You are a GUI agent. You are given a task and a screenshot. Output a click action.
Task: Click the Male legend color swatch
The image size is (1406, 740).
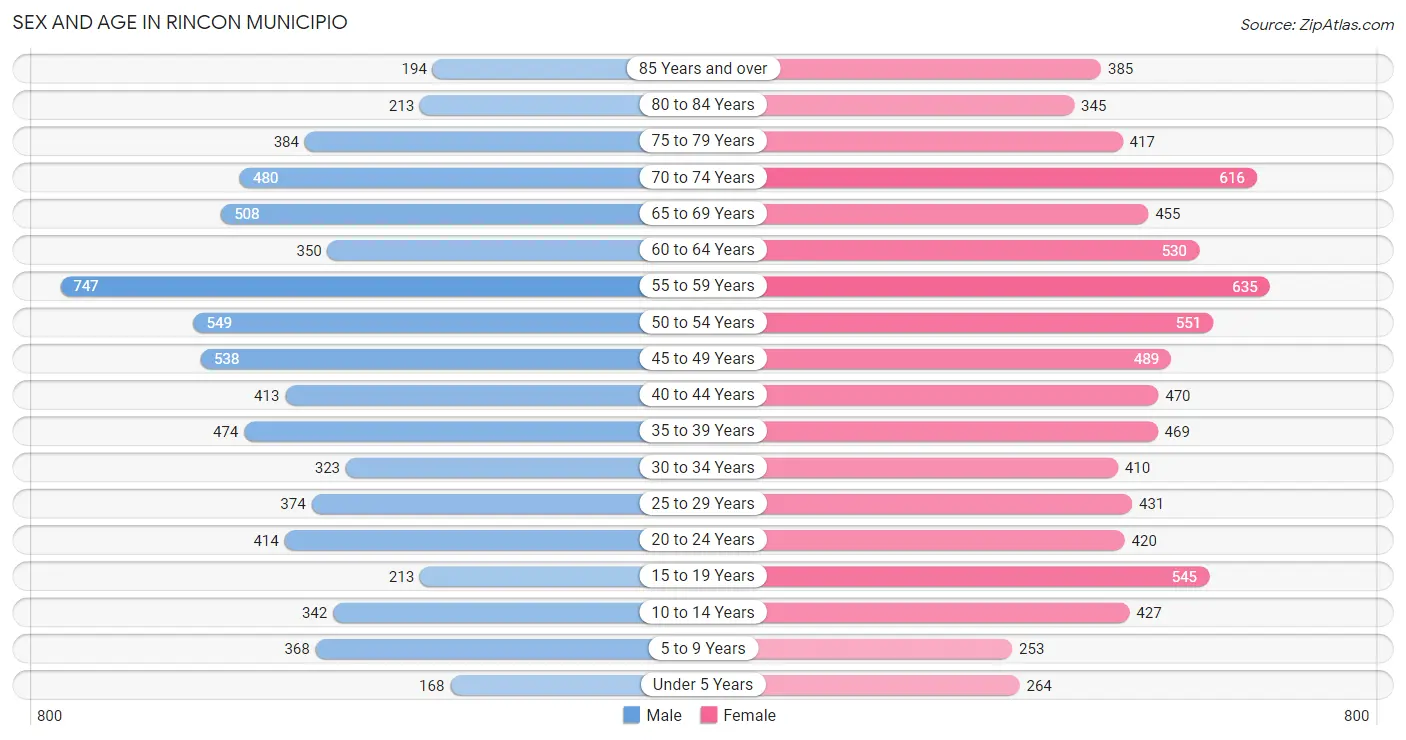click(631, 715)
